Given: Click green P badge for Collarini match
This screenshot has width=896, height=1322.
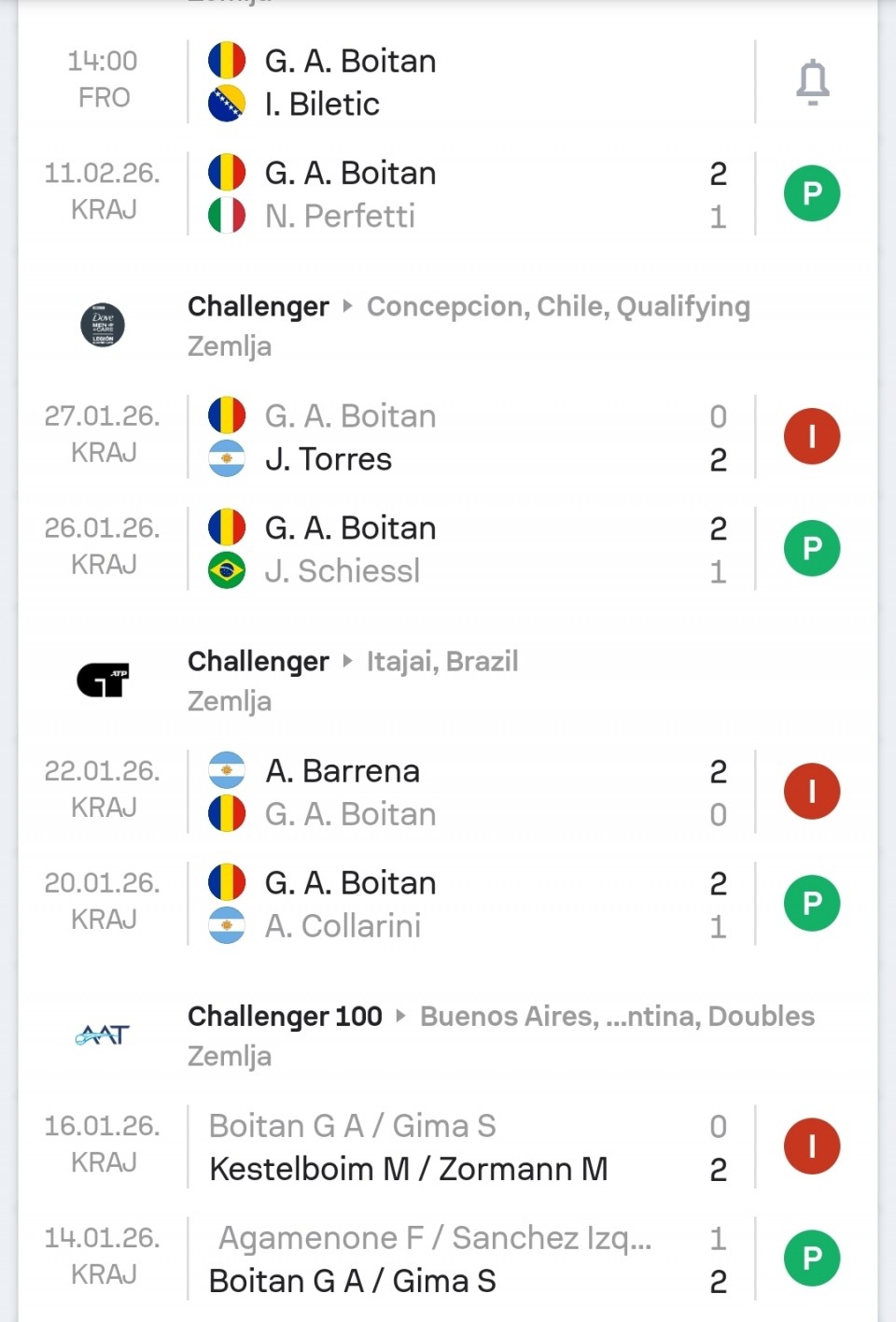Looking at the screenshot, I should 812,904.
